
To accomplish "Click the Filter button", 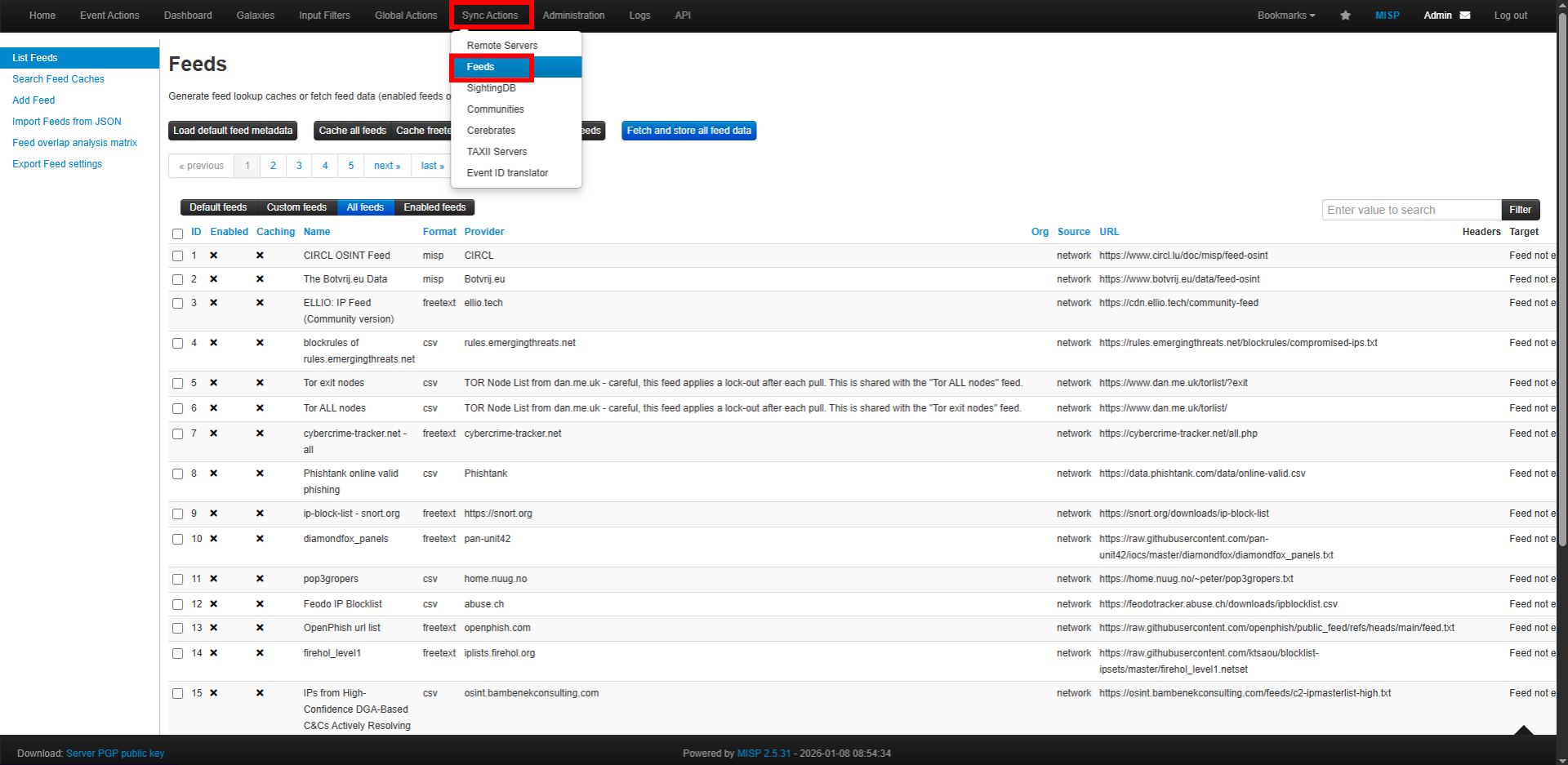I will pos(1520,210).
